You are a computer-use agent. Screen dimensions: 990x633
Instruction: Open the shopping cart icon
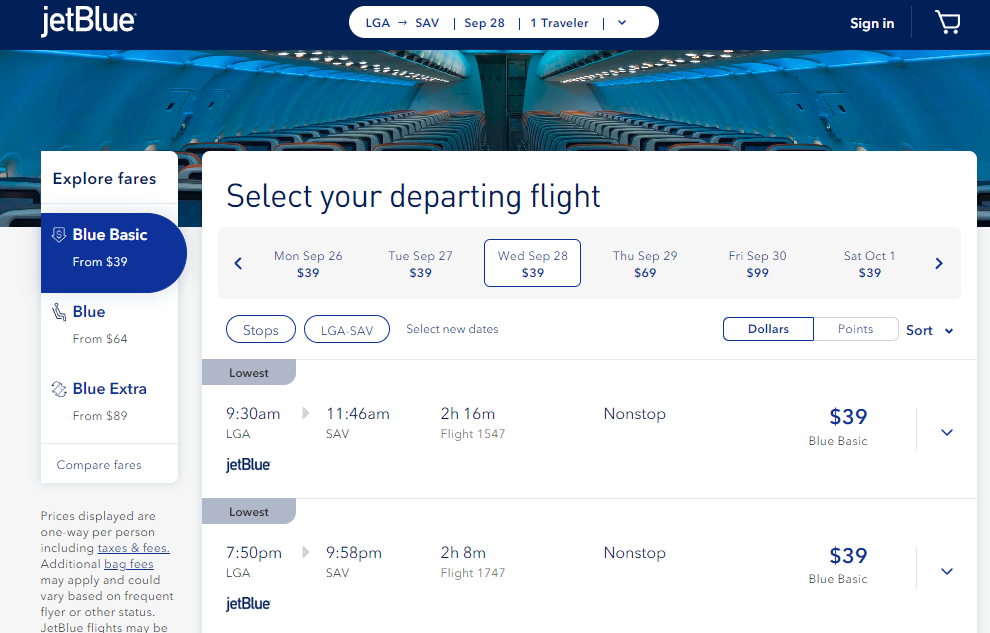(x=947, y=23)
